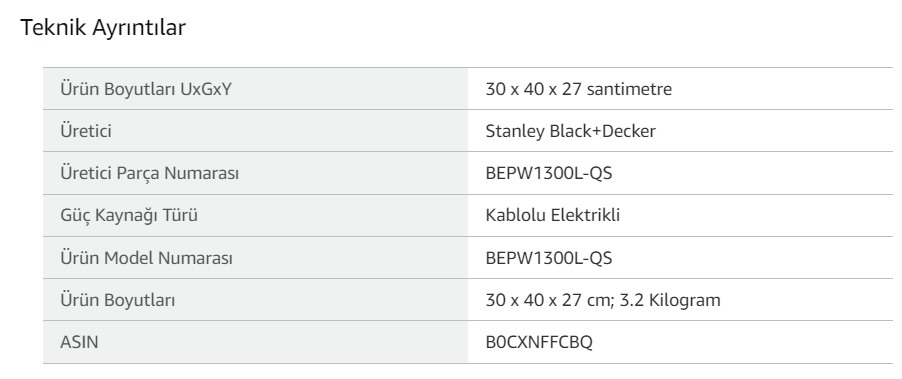Click the 30 x 40 x 27 cm; 3.2 Kilogram value

(x=603, y=300)
